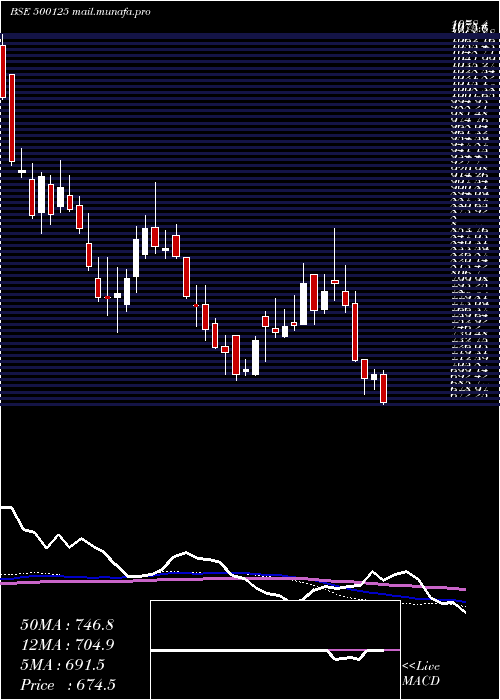Select the '50MA : 746.8' reading
Screen dimensions: 500x700
click(x=67, y=625)
